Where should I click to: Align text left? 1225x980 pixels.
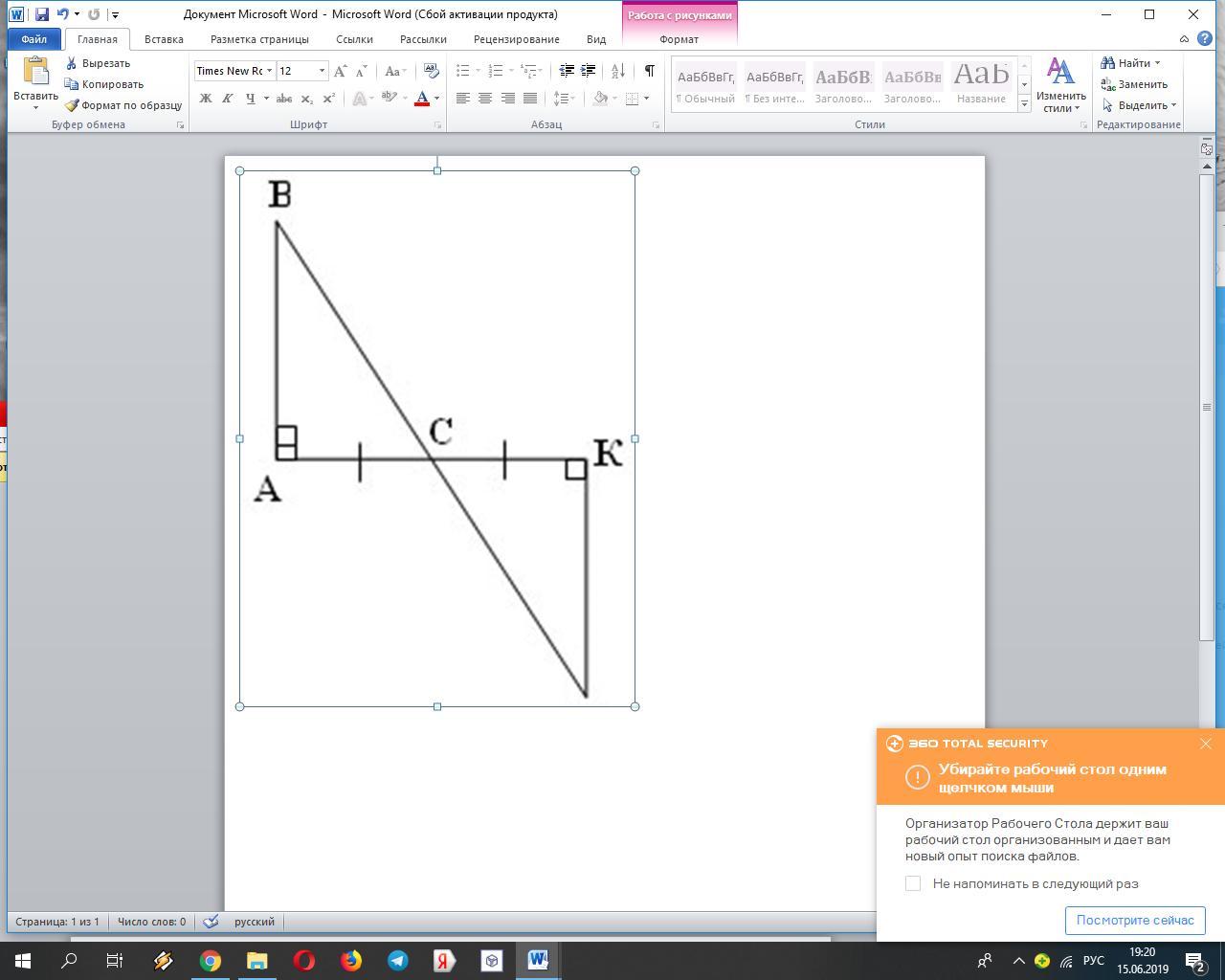point(463,99)
